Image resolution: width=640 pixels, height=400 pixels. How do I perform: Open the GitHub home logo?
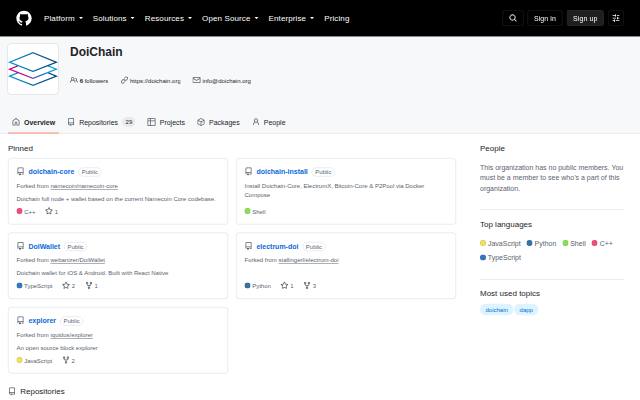(x=24, y=18)
